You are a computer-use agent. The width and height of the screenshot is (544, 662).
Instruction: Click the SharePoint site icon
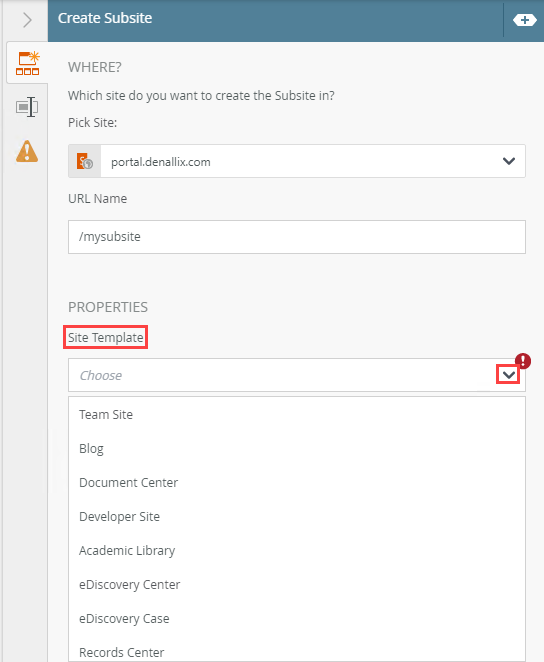coord(85,161)
